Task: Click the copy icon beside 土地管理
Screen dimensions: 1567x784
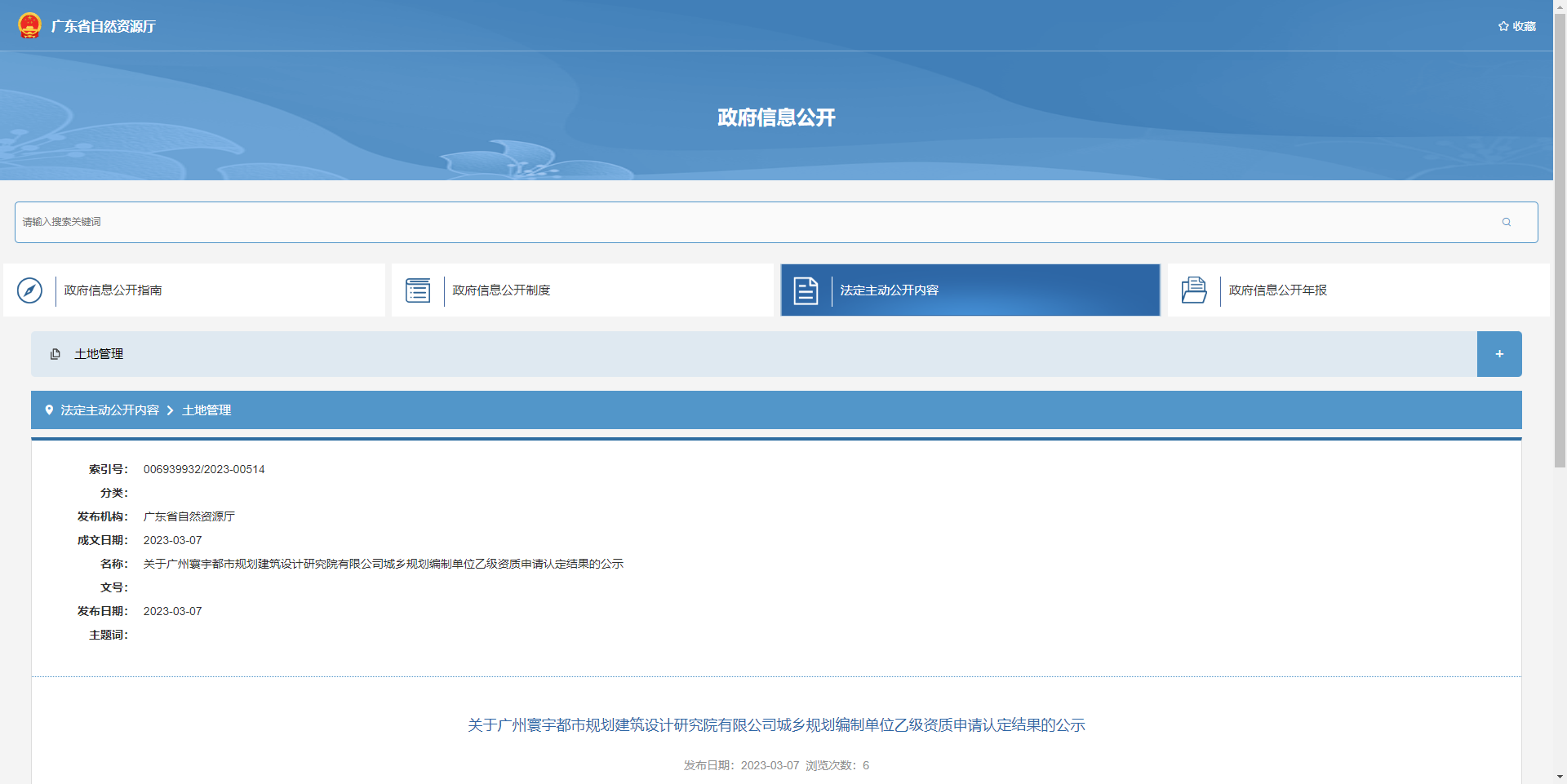Action: click(x=55, y=354)
